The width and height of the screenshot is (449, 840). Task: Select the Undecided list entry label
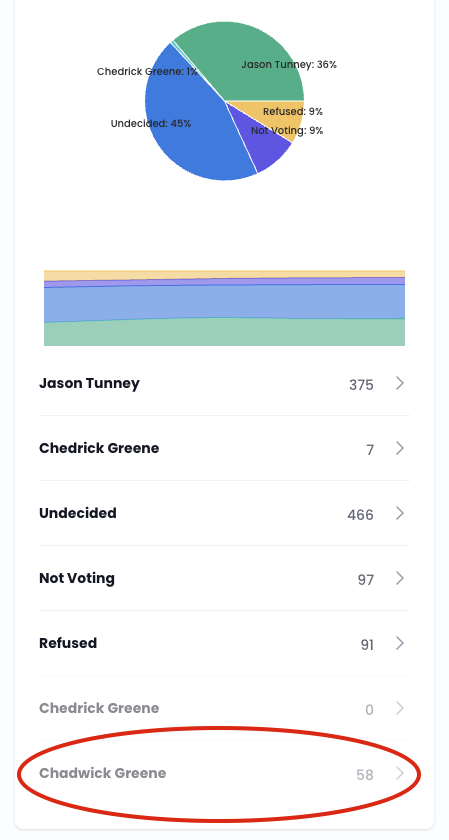pos(78,513)
